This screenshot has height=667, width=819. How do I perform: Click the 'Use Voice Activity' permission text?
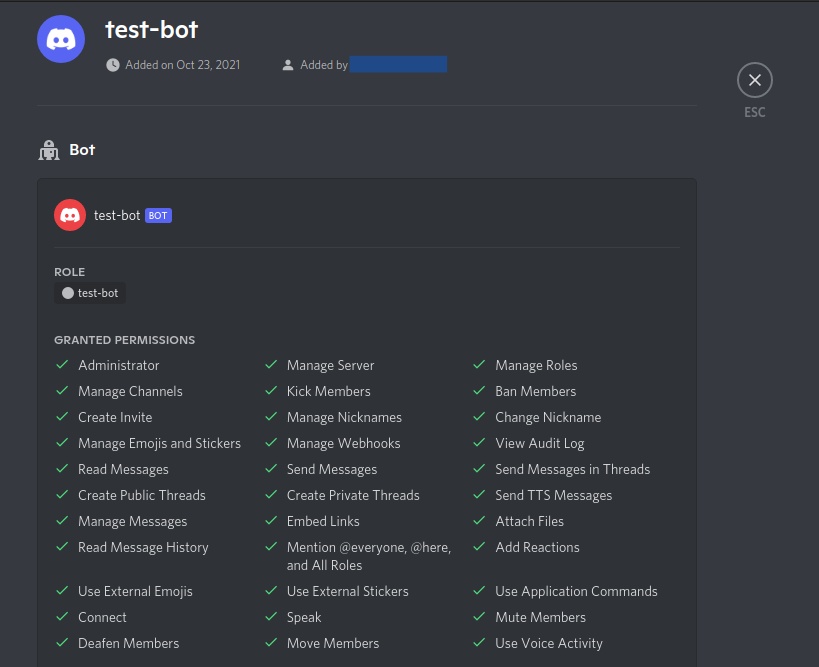(x=549, y=643)
